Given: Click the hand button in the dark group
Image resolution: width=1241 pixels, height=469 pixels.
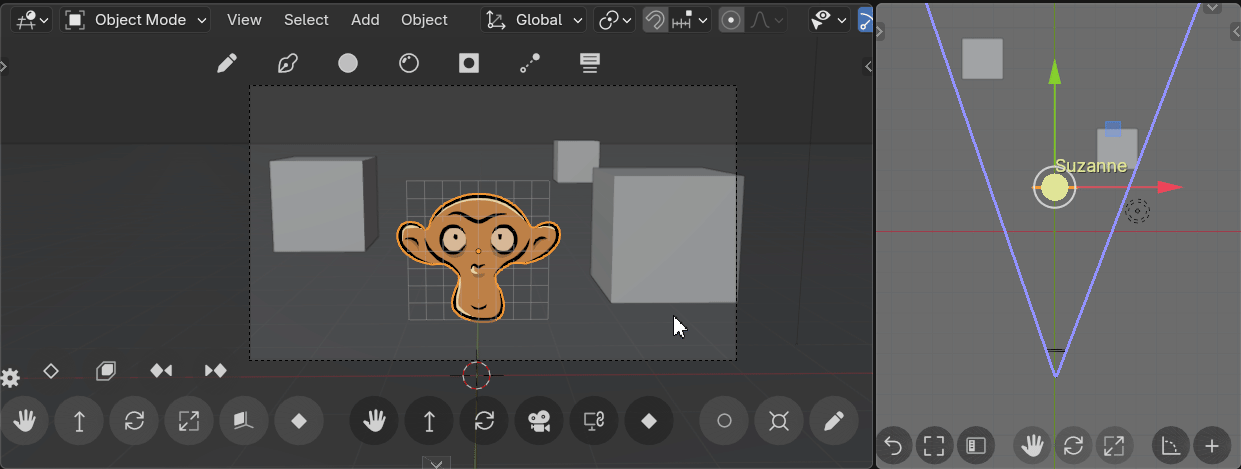Looking at the screenshot, I should [x=374, y=421].
